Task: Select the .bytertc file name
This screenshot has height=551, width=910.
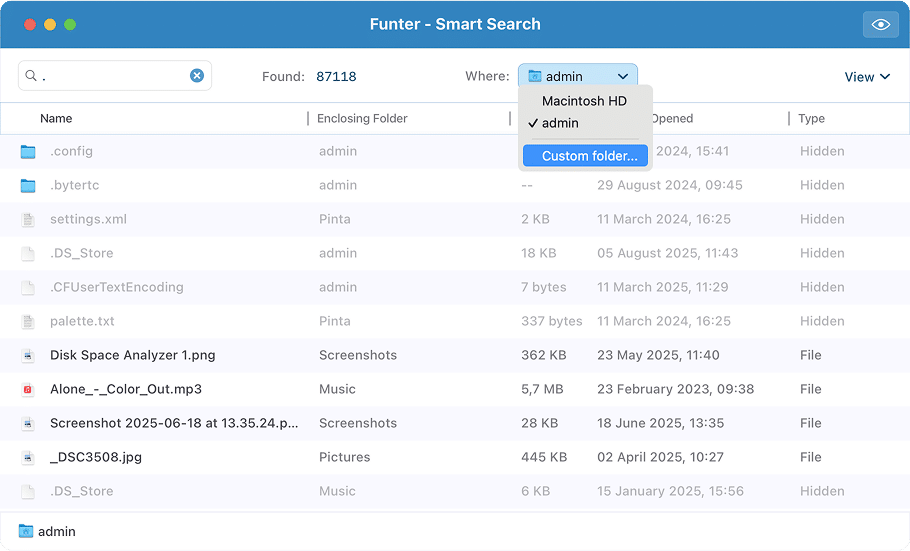Action: click(75, 185)
